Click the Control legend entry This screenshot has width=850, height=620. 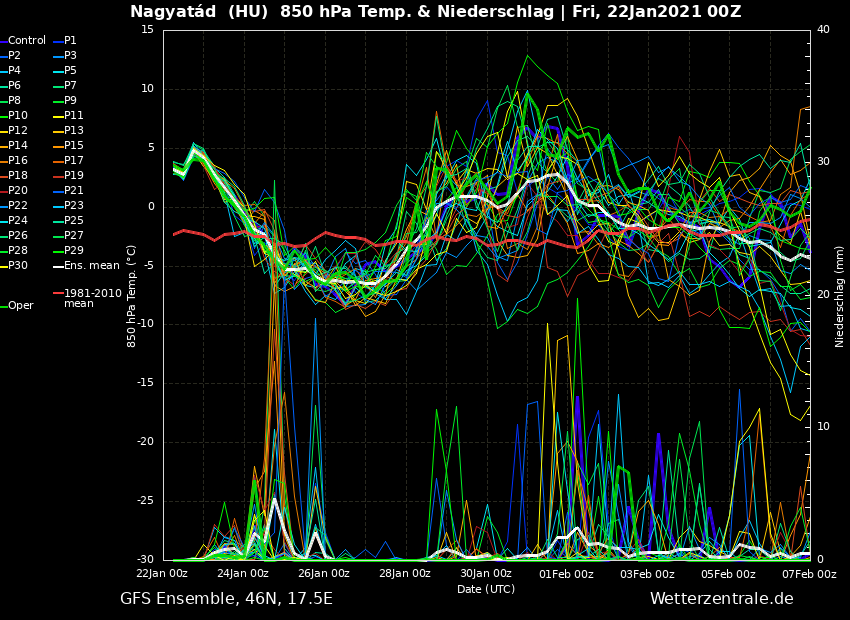point(27,41)
